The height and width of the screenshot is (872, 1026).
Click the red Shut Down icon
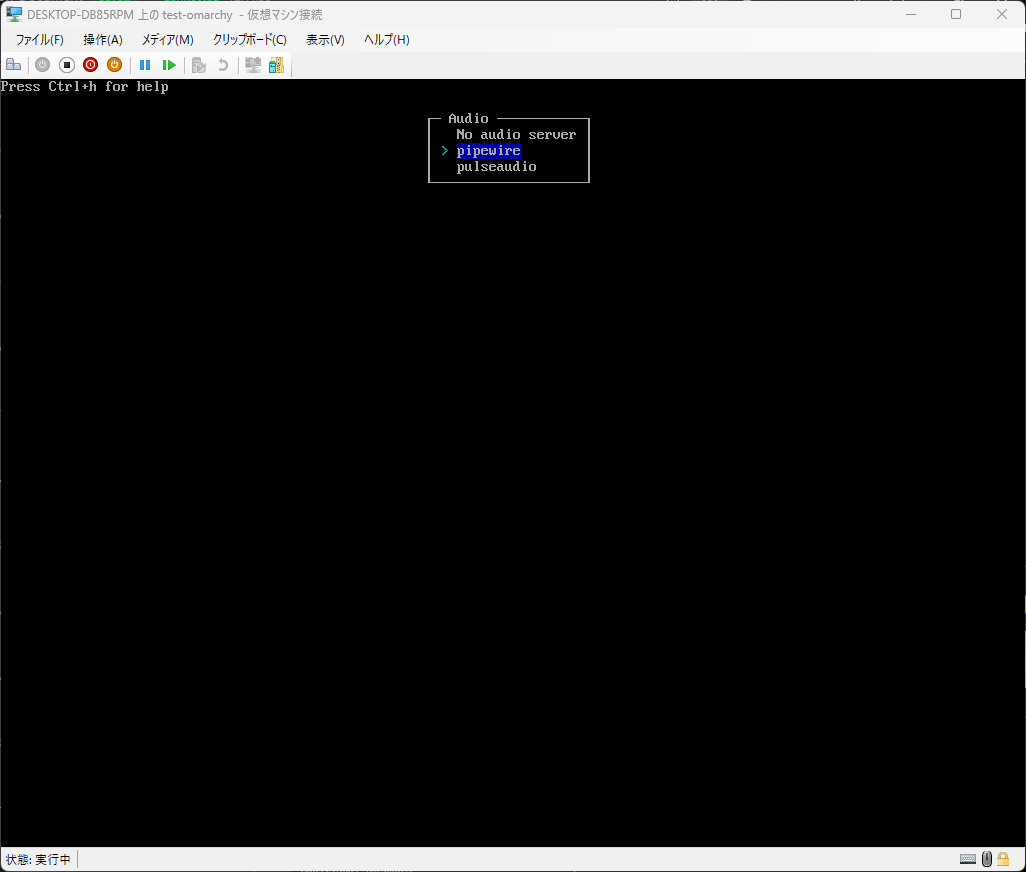point(90,65)
